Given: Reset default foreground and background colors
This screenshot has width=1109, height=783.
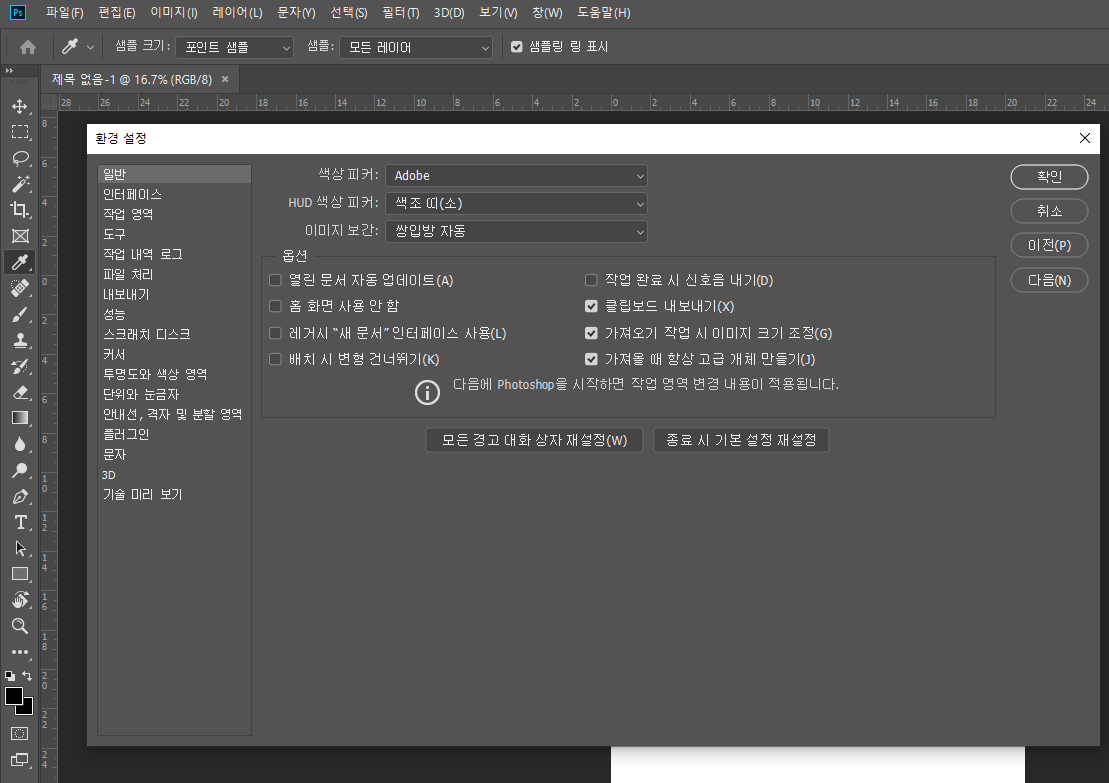Looking at the screenshot, I should 10,676.
